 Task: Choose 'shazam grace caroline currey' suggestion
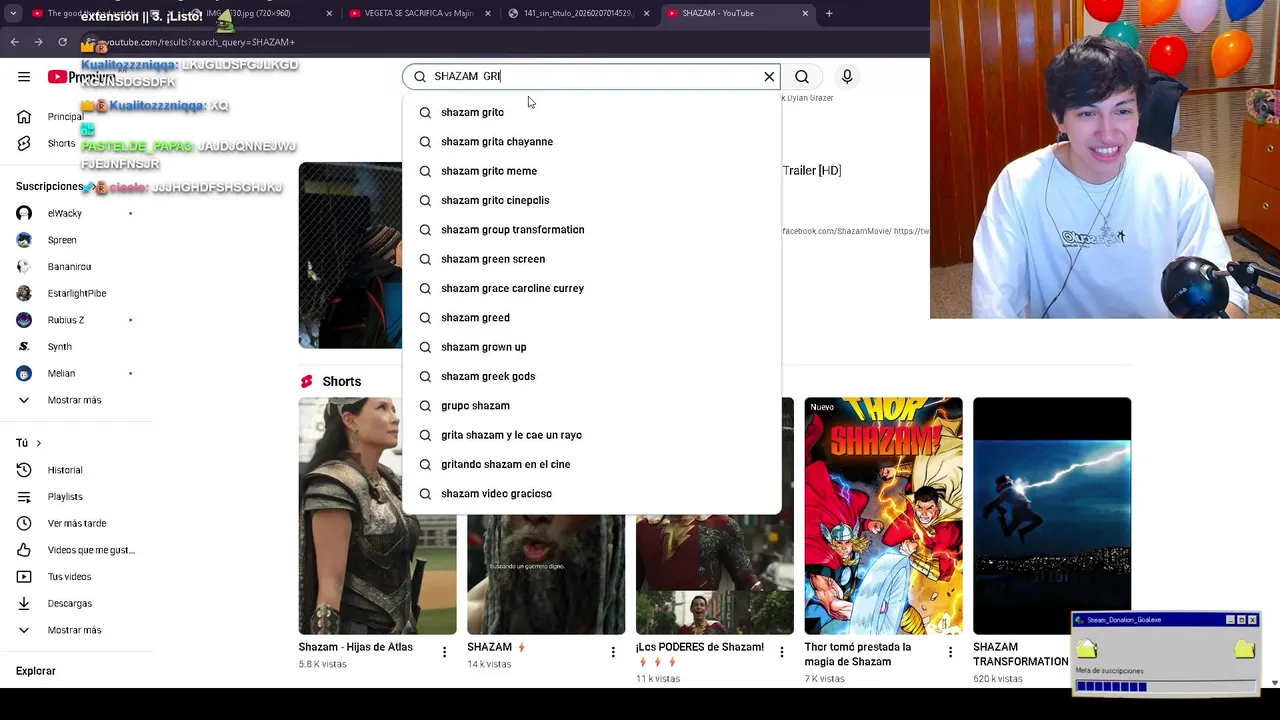pos(591,288)
